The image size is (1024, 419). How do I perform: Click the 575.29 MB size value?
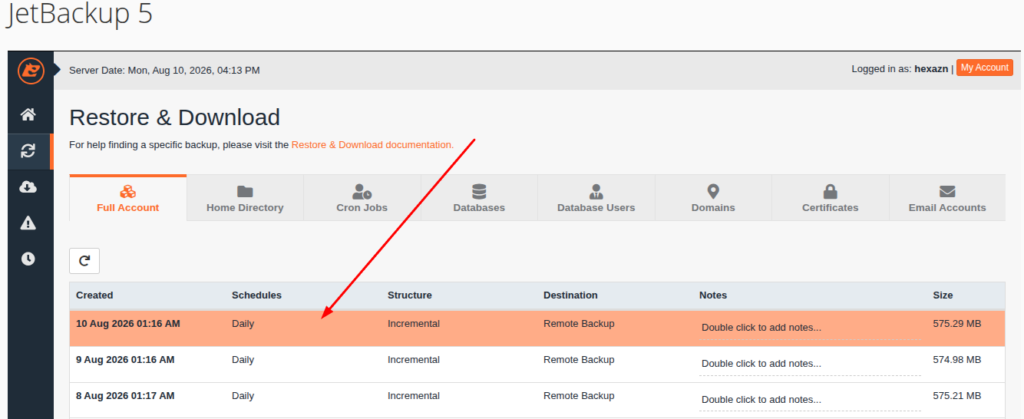tap(957, 324)
